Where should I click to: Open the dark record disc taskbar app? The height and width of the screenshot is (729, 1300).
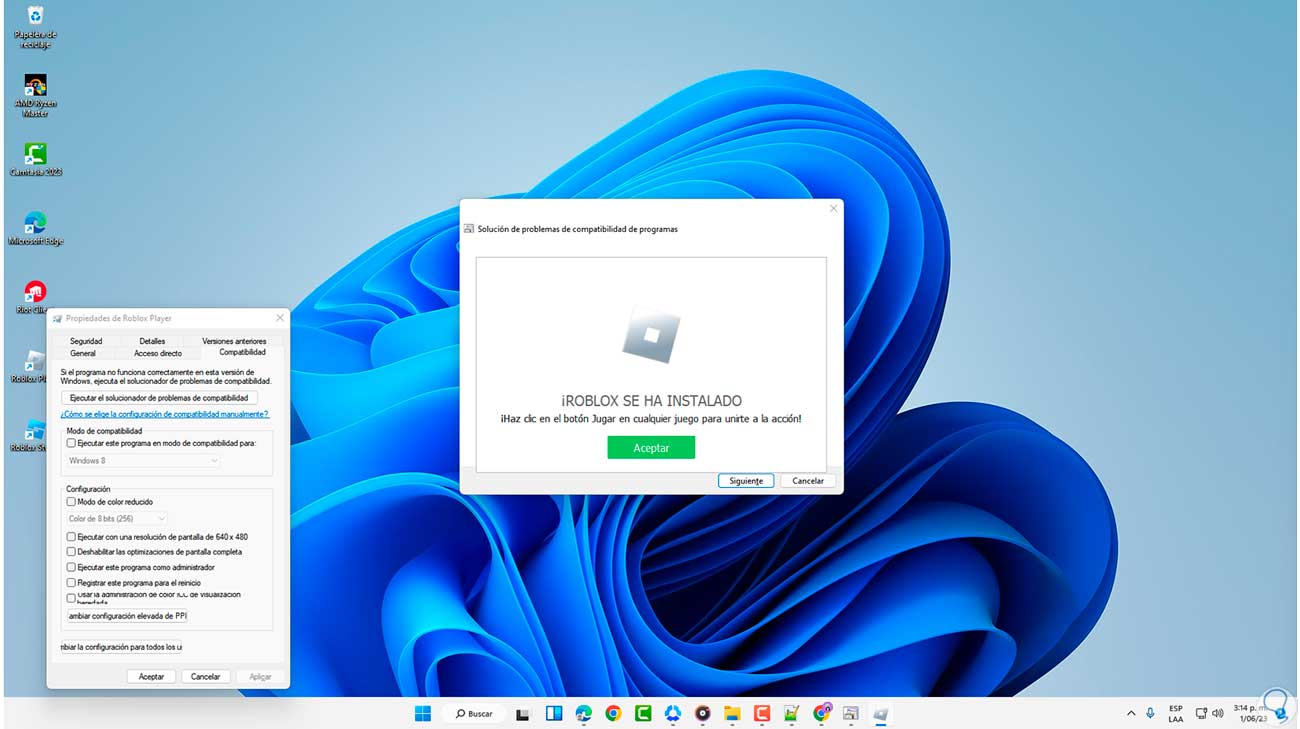pyautogui.click(x=702, y=713)
